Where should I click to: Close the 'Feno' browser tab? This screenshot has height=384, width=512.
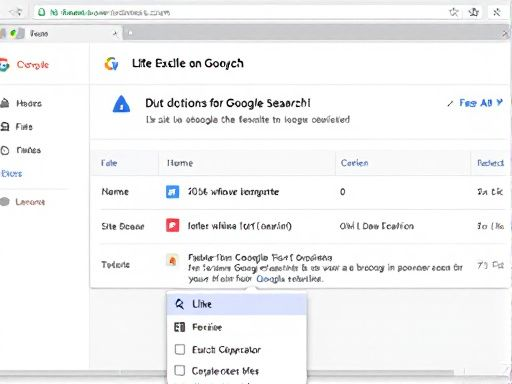click(115, 33)
